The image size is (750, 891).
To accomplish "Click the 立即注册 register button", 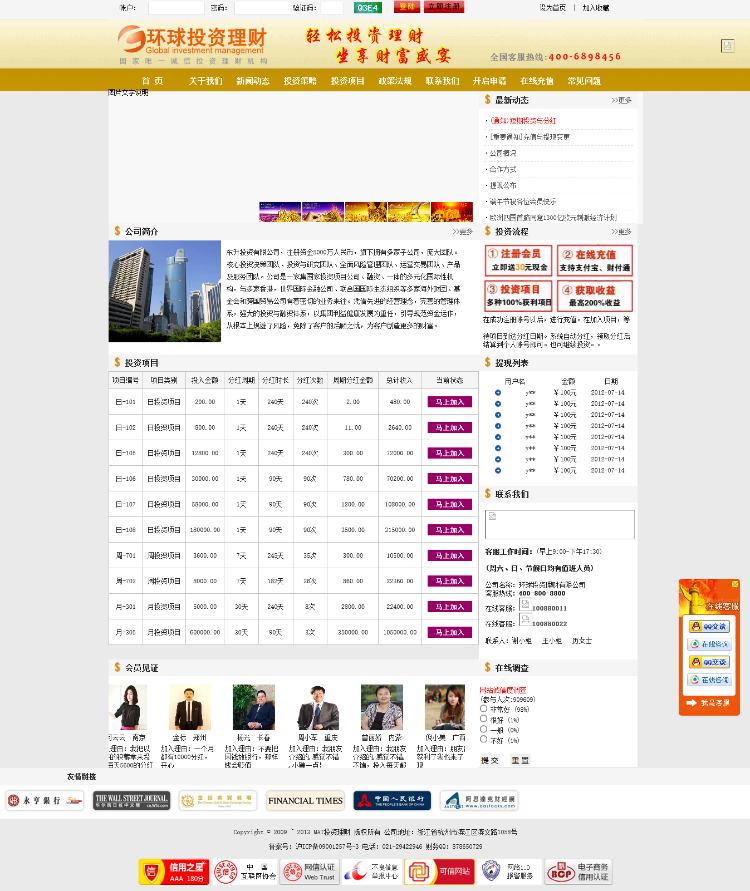I will pos(444,7).
